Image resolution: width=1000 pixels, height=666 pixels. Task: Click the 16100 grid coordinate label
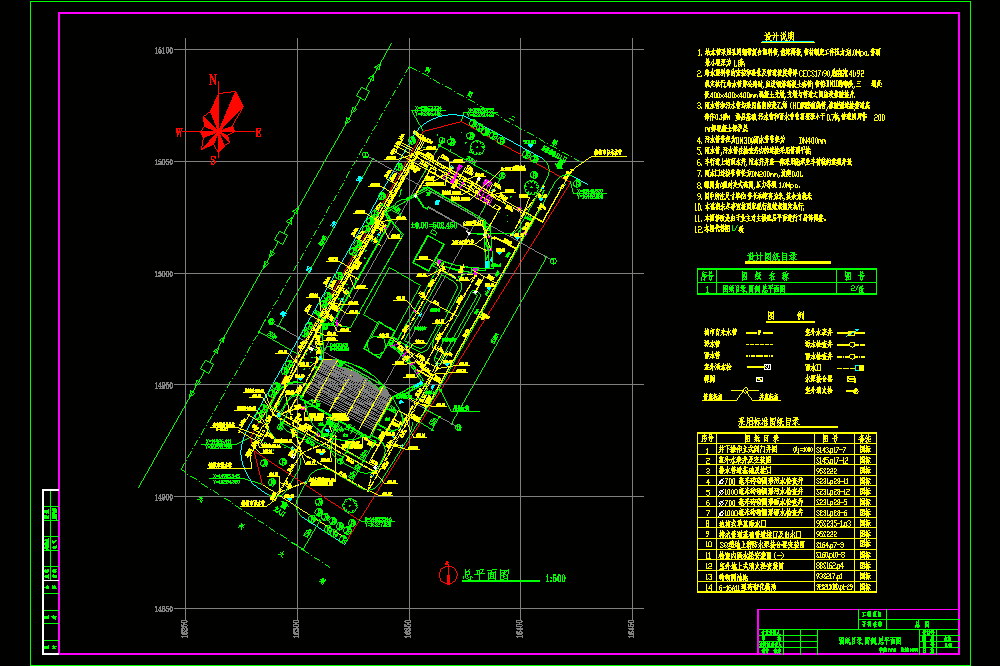click(x=163, y=50)
